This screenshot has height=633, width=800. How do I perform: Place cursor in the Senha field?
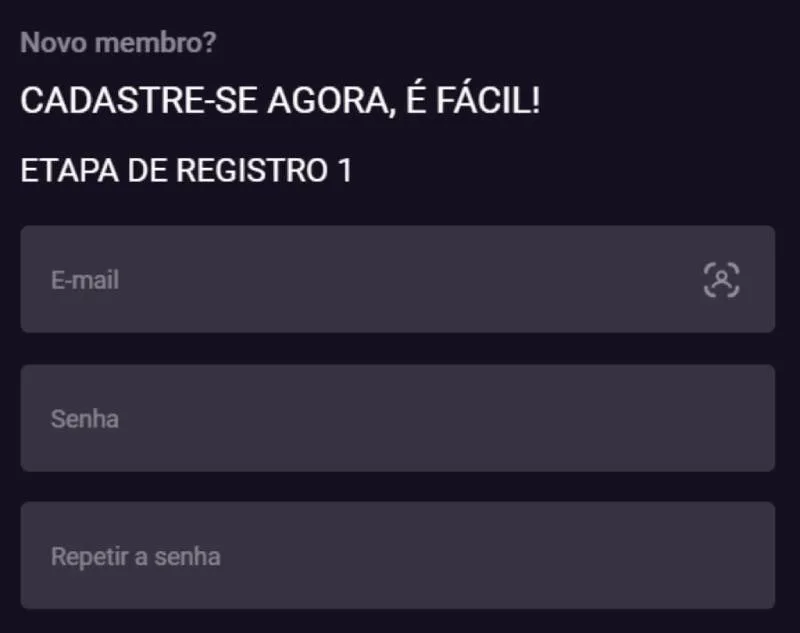click(350, 418)
